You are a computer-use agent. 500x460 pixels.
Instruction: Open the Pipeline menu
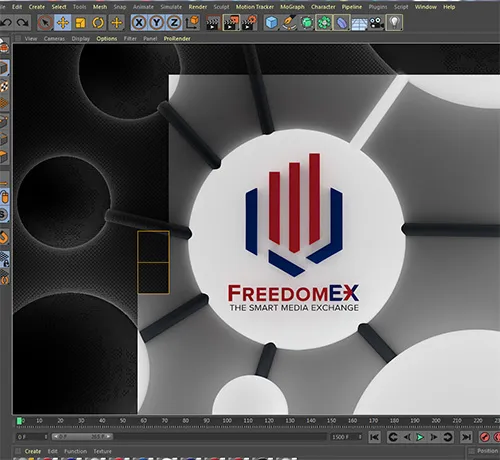pyautogui.click(x=352, y=7)
